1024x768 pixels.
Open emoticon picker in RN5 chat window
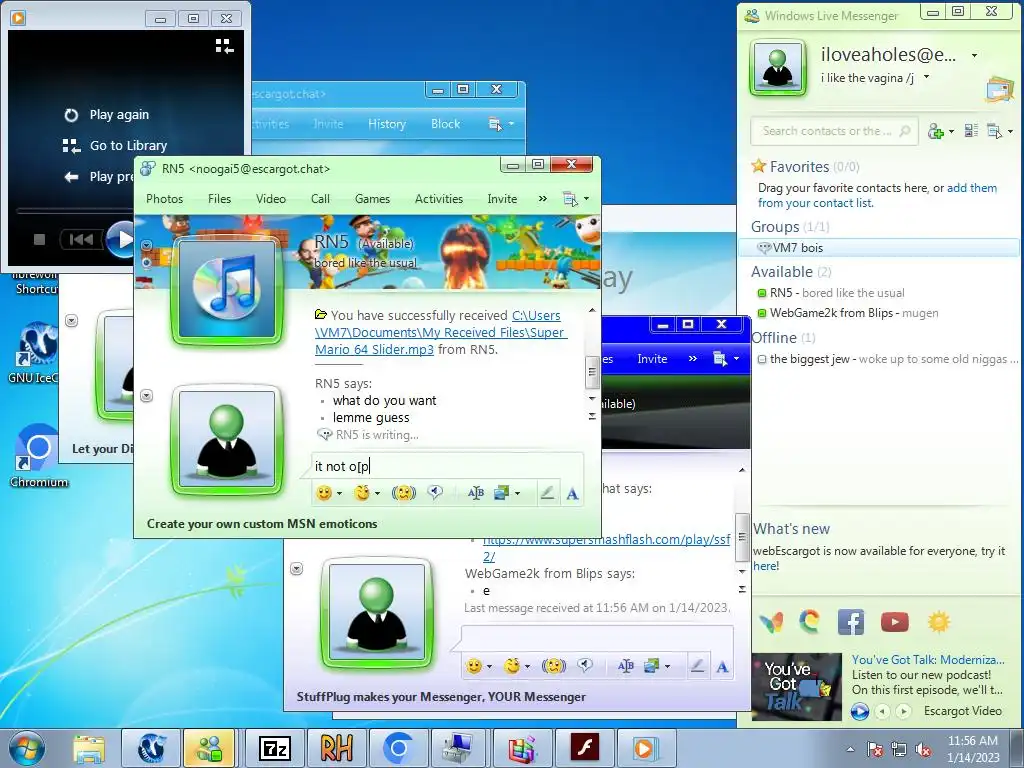point(325,493)
